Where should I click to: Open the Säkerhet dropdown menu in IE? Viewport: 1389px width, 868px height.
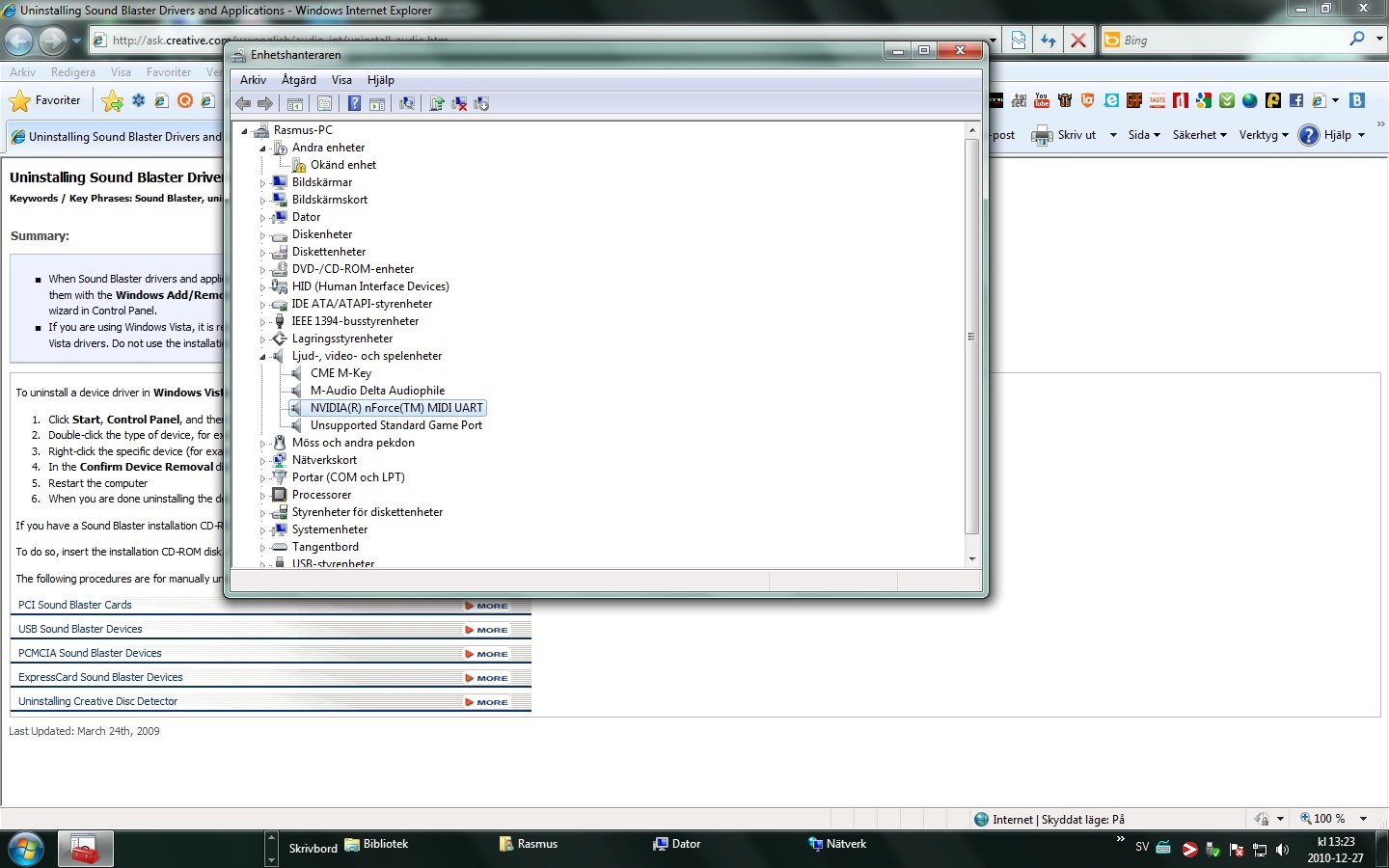coord(1200,135)
